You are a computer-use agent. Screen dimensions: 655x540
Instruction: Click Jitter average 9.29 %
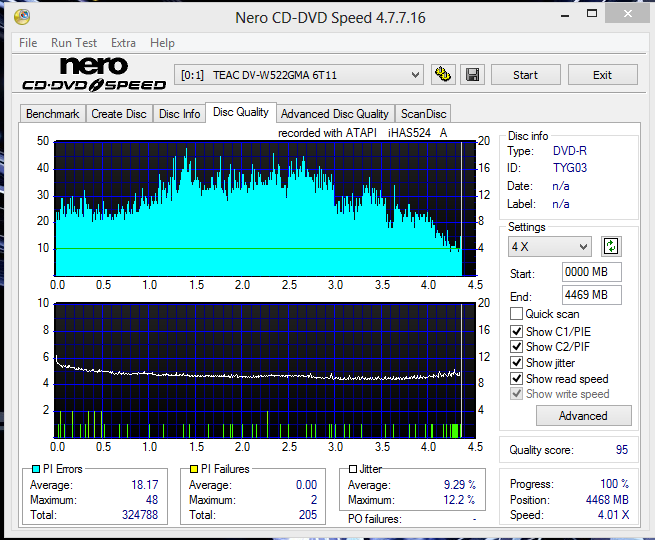[460, 484]
